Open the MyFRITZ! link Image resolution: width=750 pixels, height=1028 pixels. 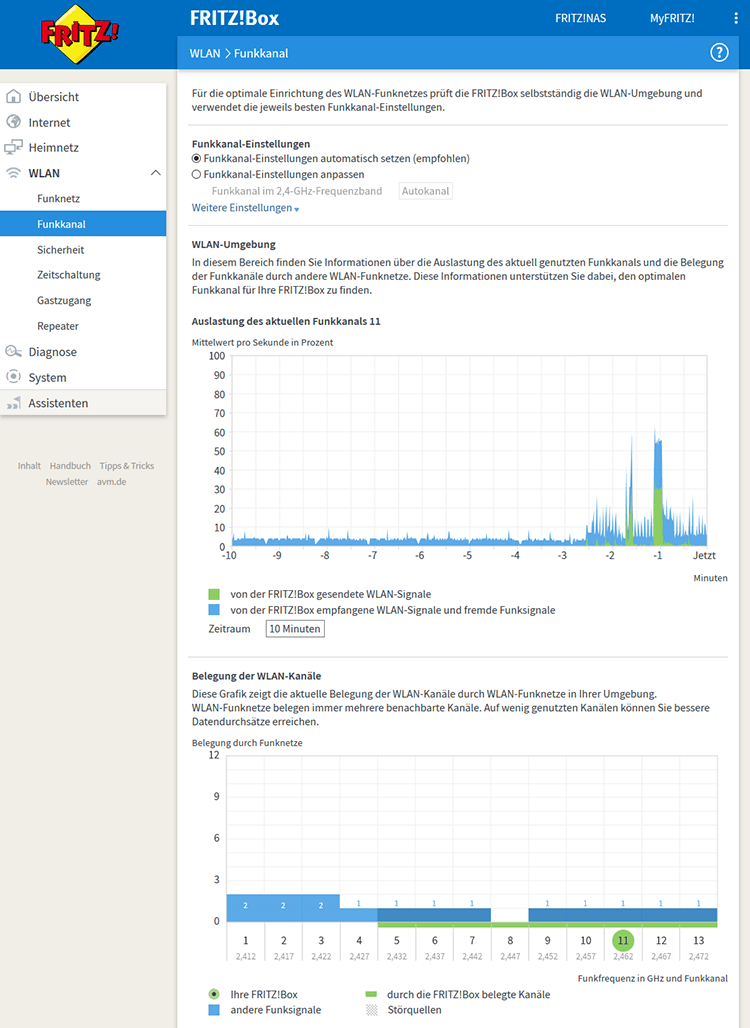(672, 18)
